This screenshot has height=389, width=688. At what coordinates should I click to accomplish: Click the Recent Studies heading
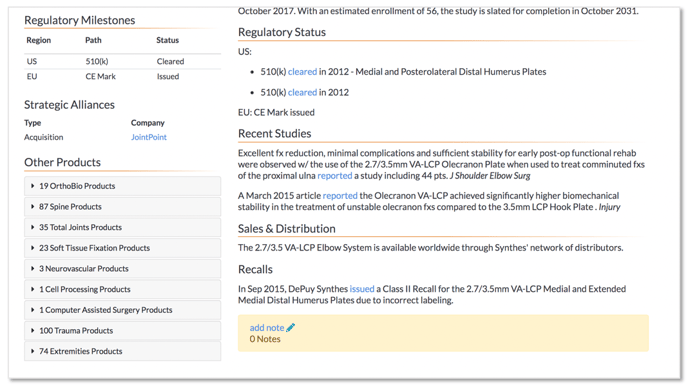point(275,133)
